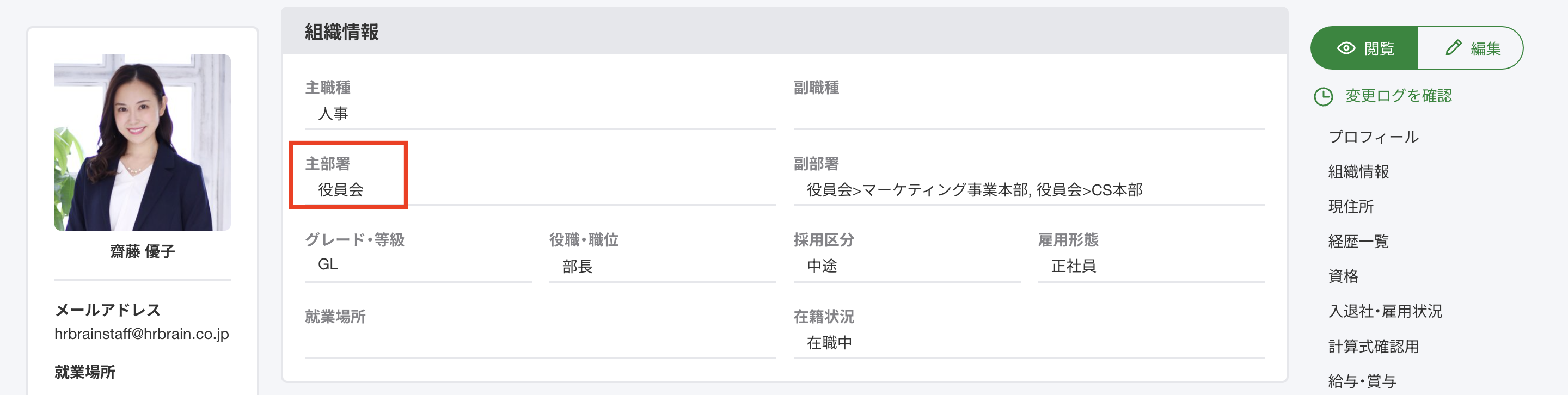Viewport: 1568px width, 395px height.
Task: Click the email hrbrainstaff@hrbrain.co.jp
Action: click(142, 334)
